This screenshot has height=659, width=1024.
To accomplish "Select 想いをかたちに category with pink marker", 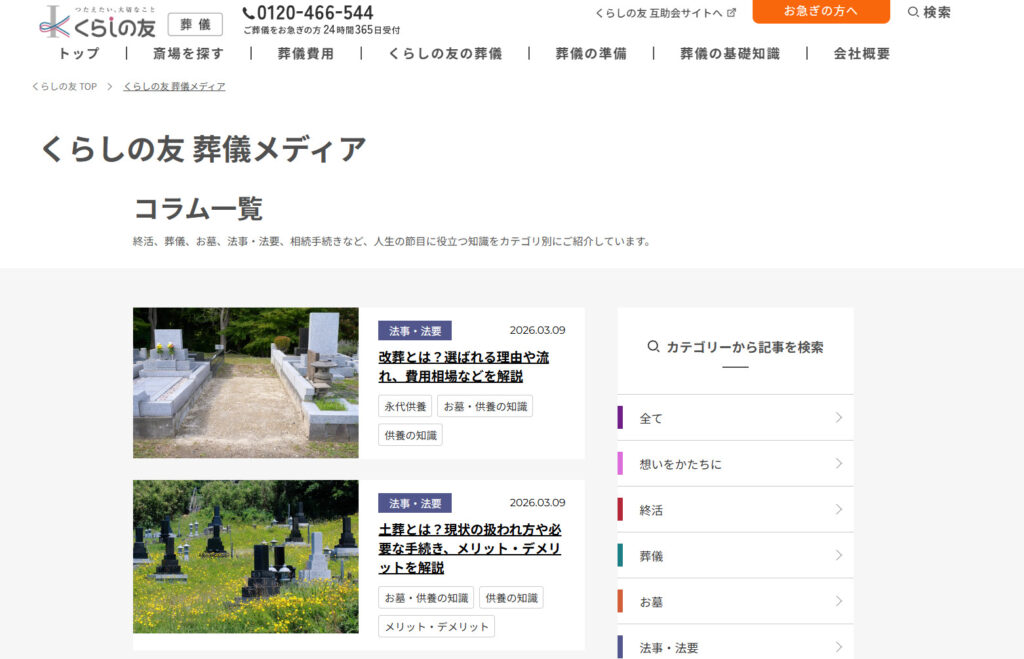I will 680,464.
